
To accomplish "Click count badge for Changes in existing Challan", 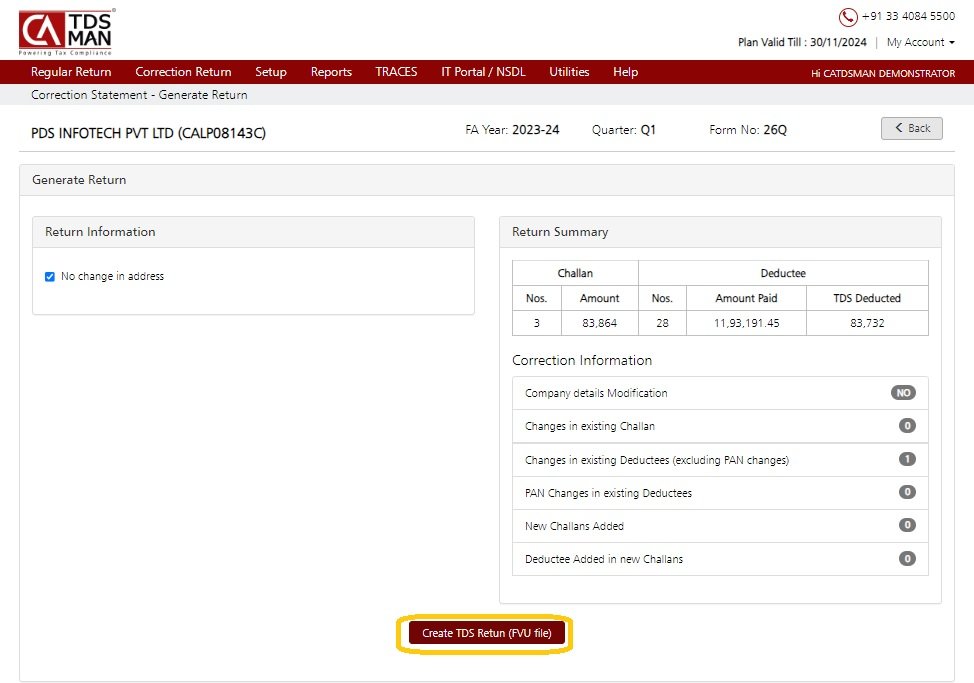I will 907,426.
